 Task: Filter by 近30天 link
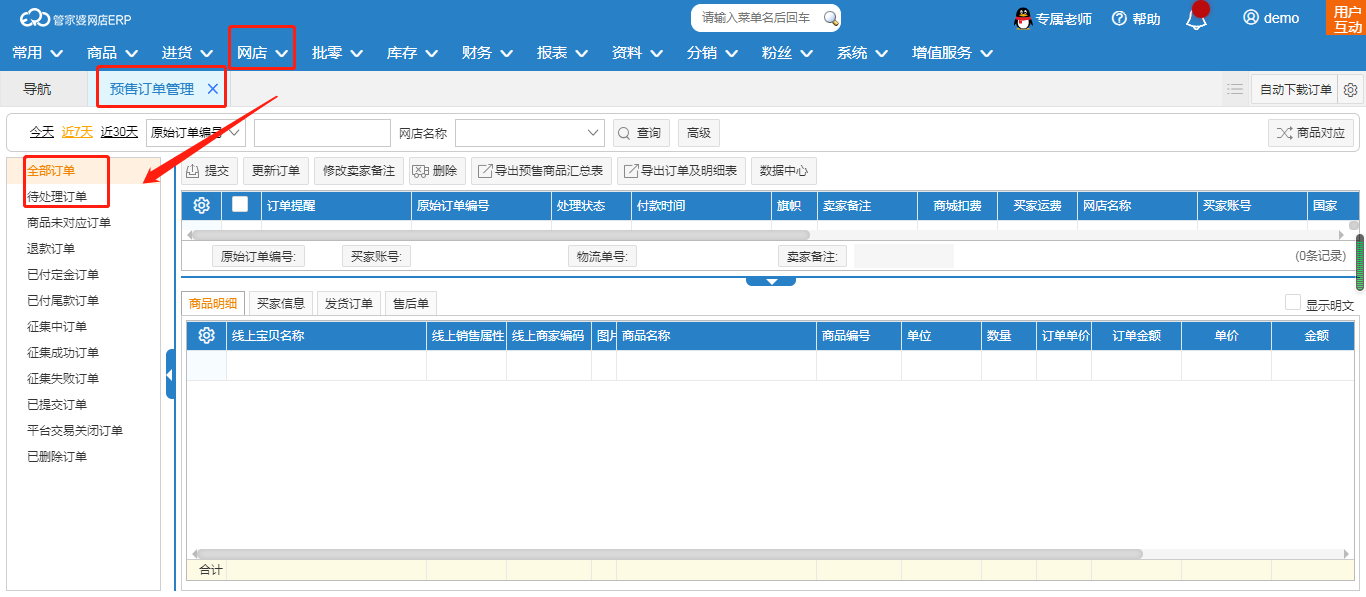coord(120,132)
